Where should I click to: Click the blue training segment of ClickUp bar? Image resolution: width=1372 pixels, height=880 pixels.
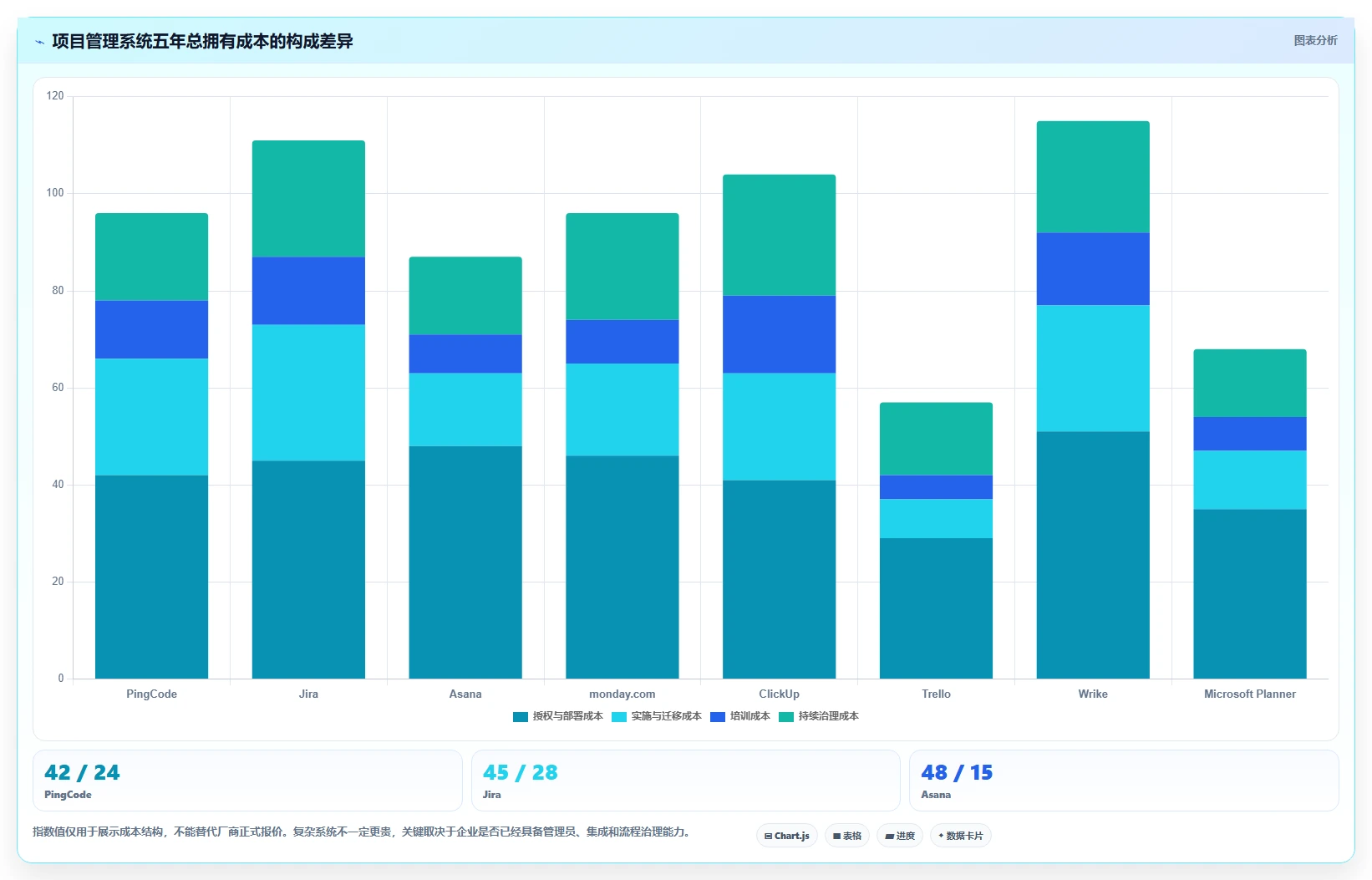point(780,334)
